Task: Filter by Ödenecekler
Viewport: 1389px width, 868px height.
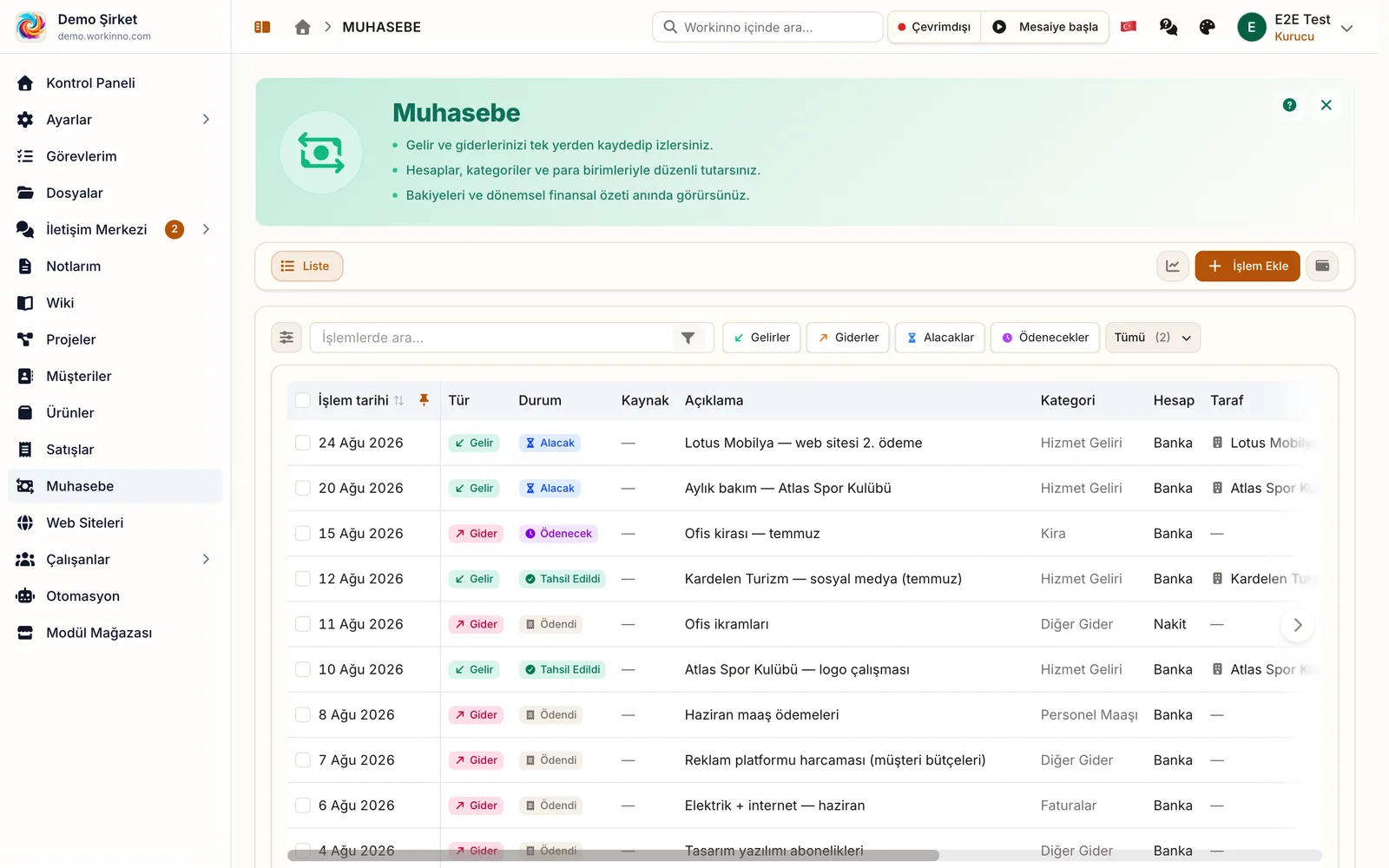Action: 1045,338
